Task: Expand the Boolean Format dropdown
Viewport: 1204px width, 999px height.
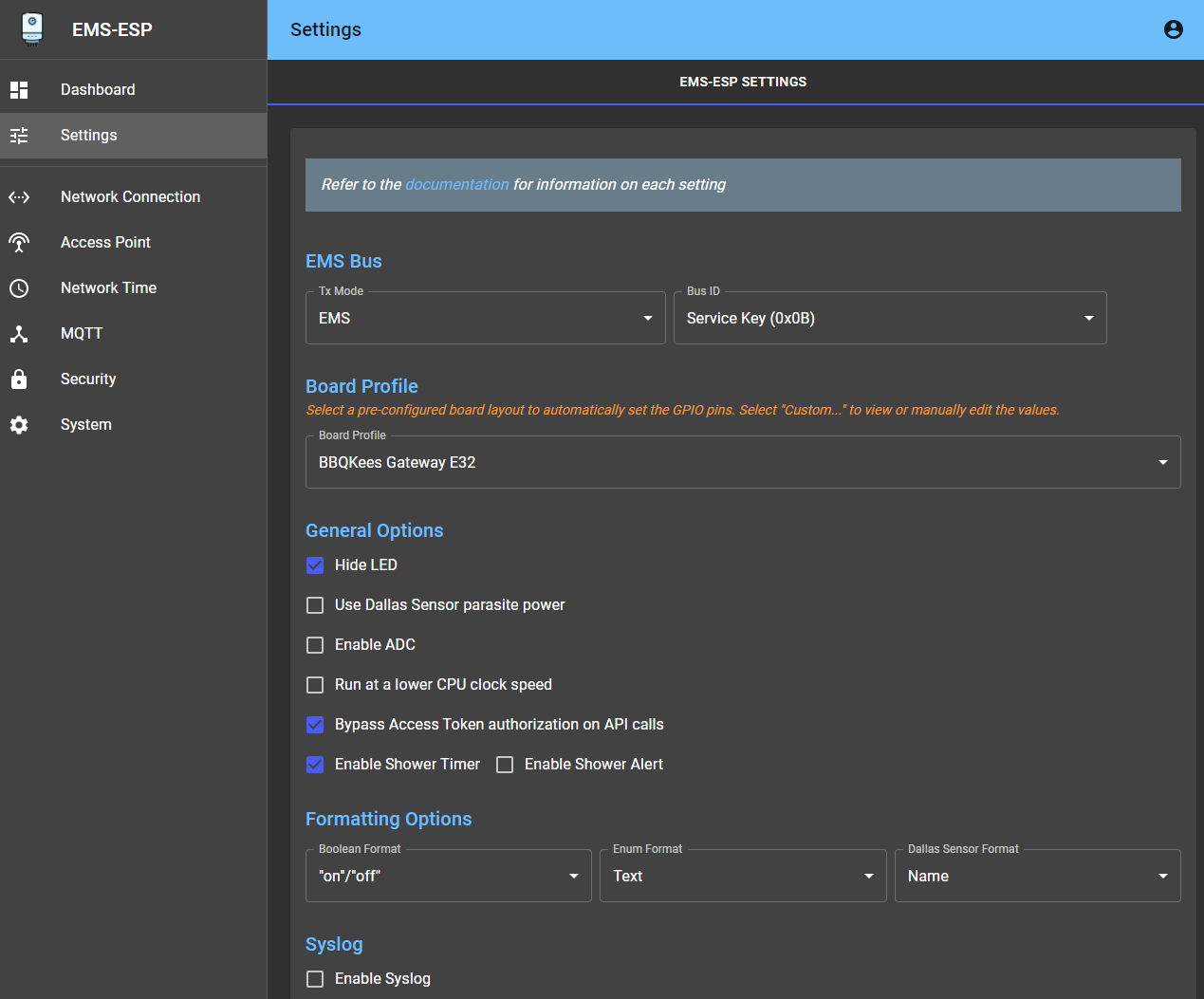Action: [x=448, y=876]
